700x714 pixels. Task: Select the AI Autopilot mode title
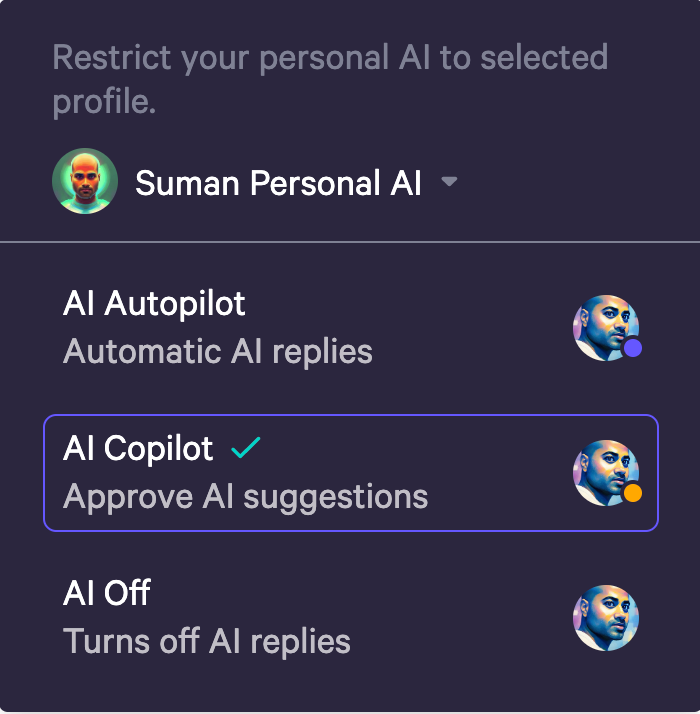coord(154,304)
